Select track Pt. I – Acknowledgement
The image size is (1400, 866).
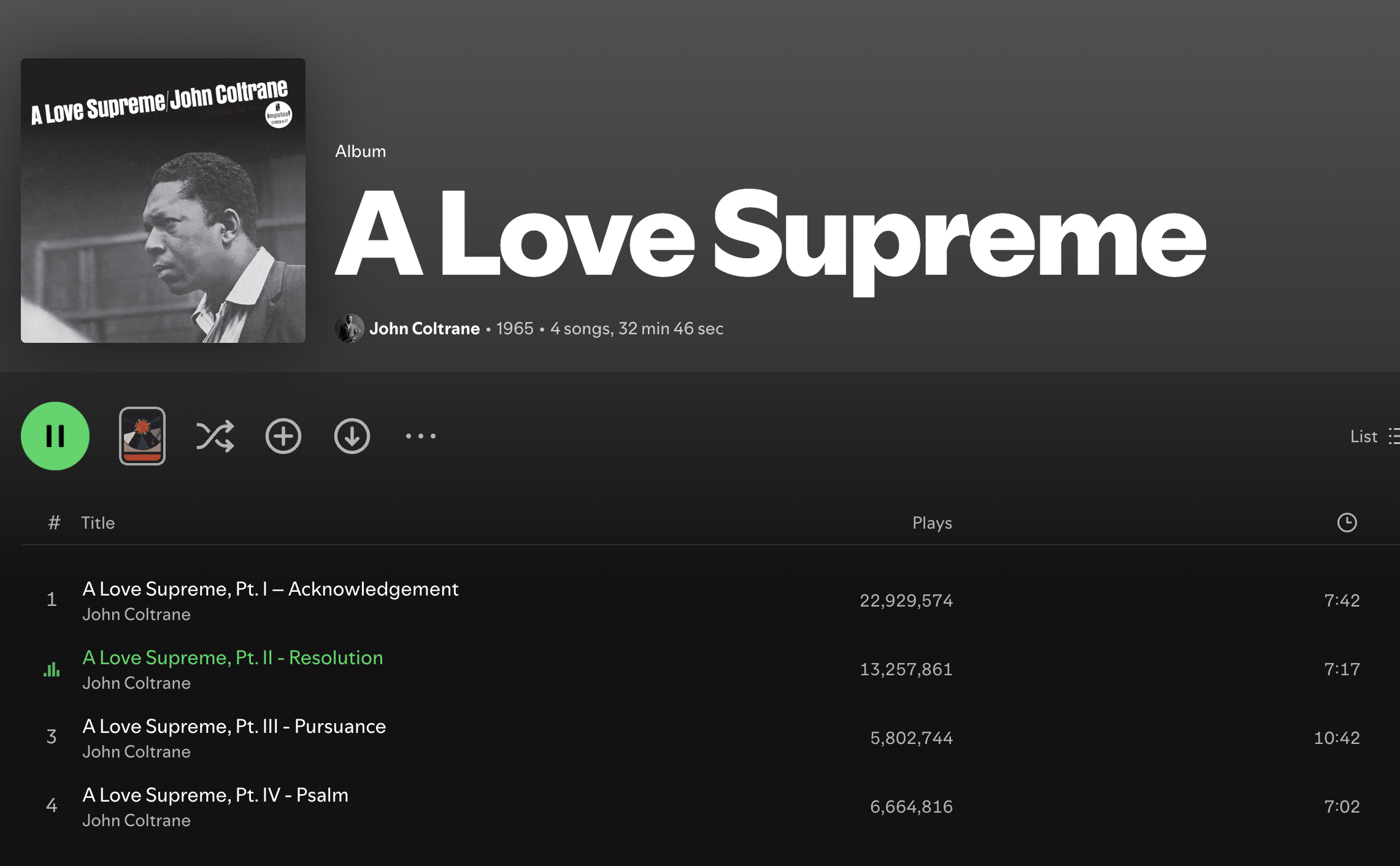tap(270, 589)
